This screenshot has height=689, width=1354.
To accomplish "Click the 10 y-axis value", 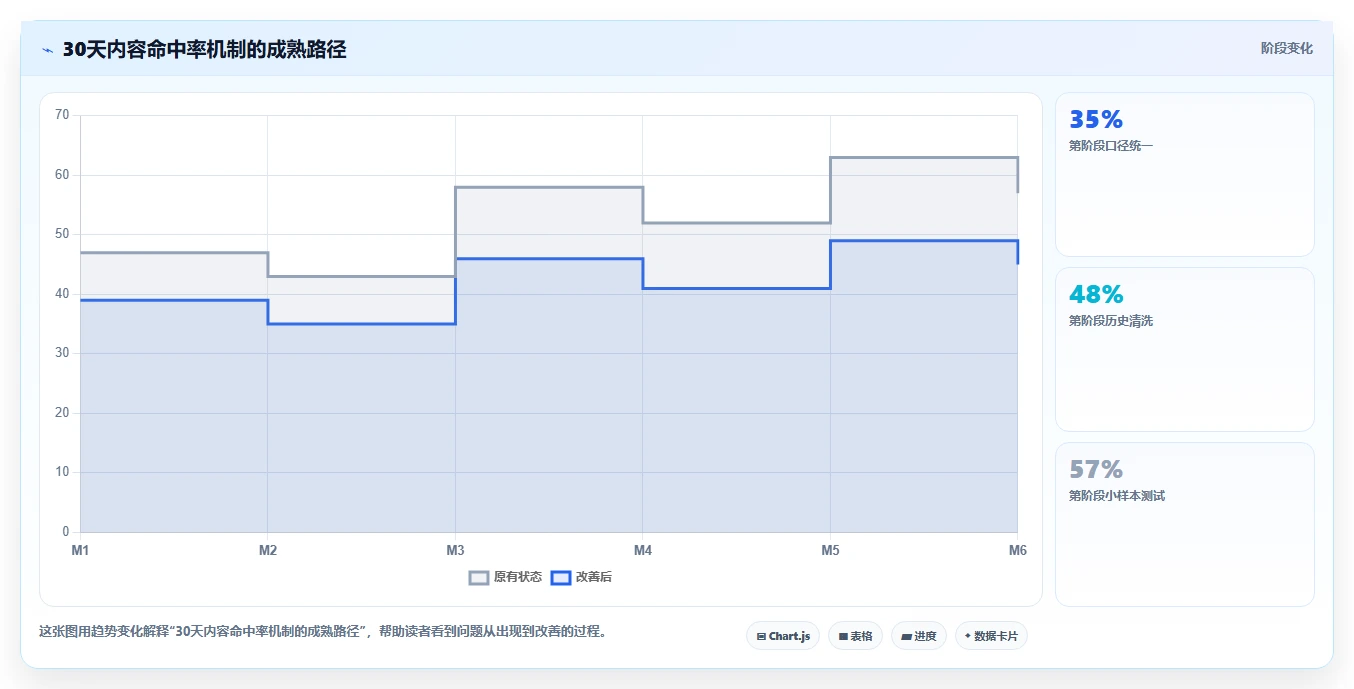I will [62, 472].
